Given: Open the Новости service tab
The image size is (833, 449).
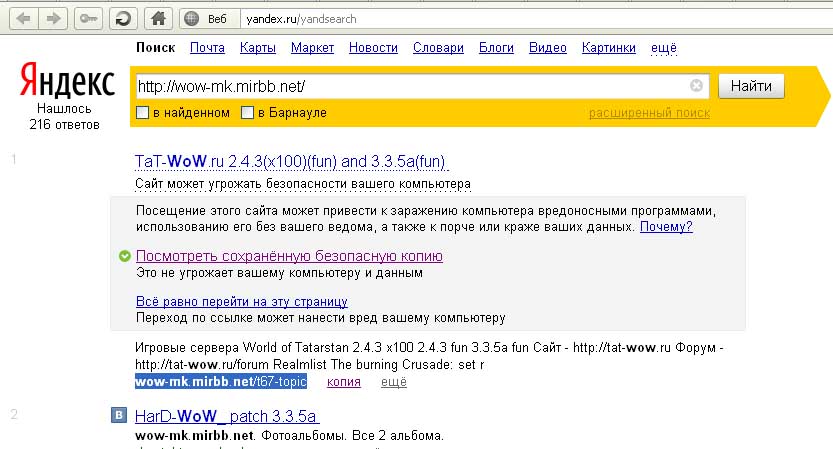Looking at the screenshot, I should click(373, 48).
